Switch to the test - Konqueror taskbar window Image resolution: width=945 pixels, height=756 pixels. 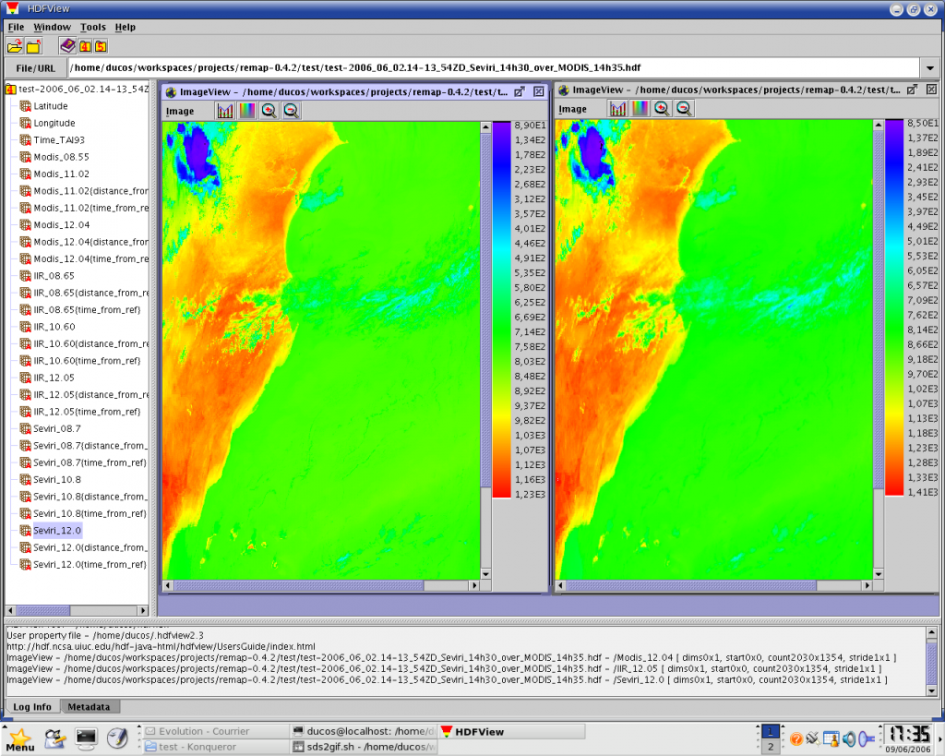[x=200, y=744]
